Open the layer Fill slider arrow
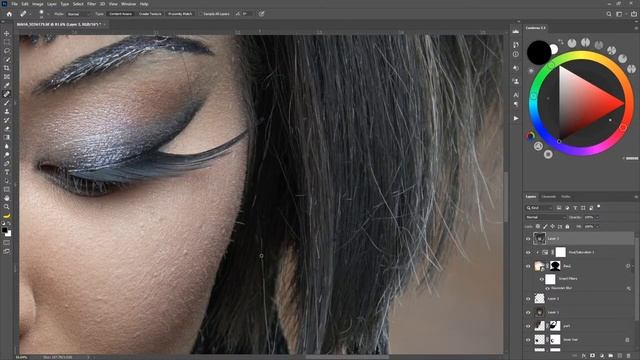The width and height of the screenshot is (640, 360). pos(597,227)
